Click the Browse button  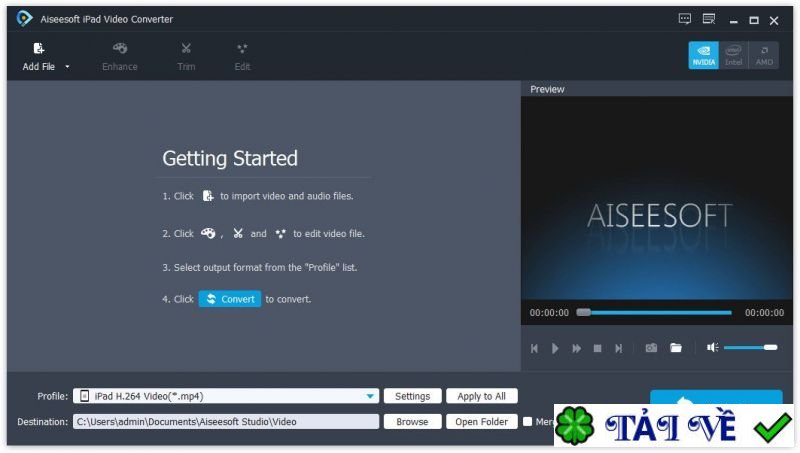[412, 422]
